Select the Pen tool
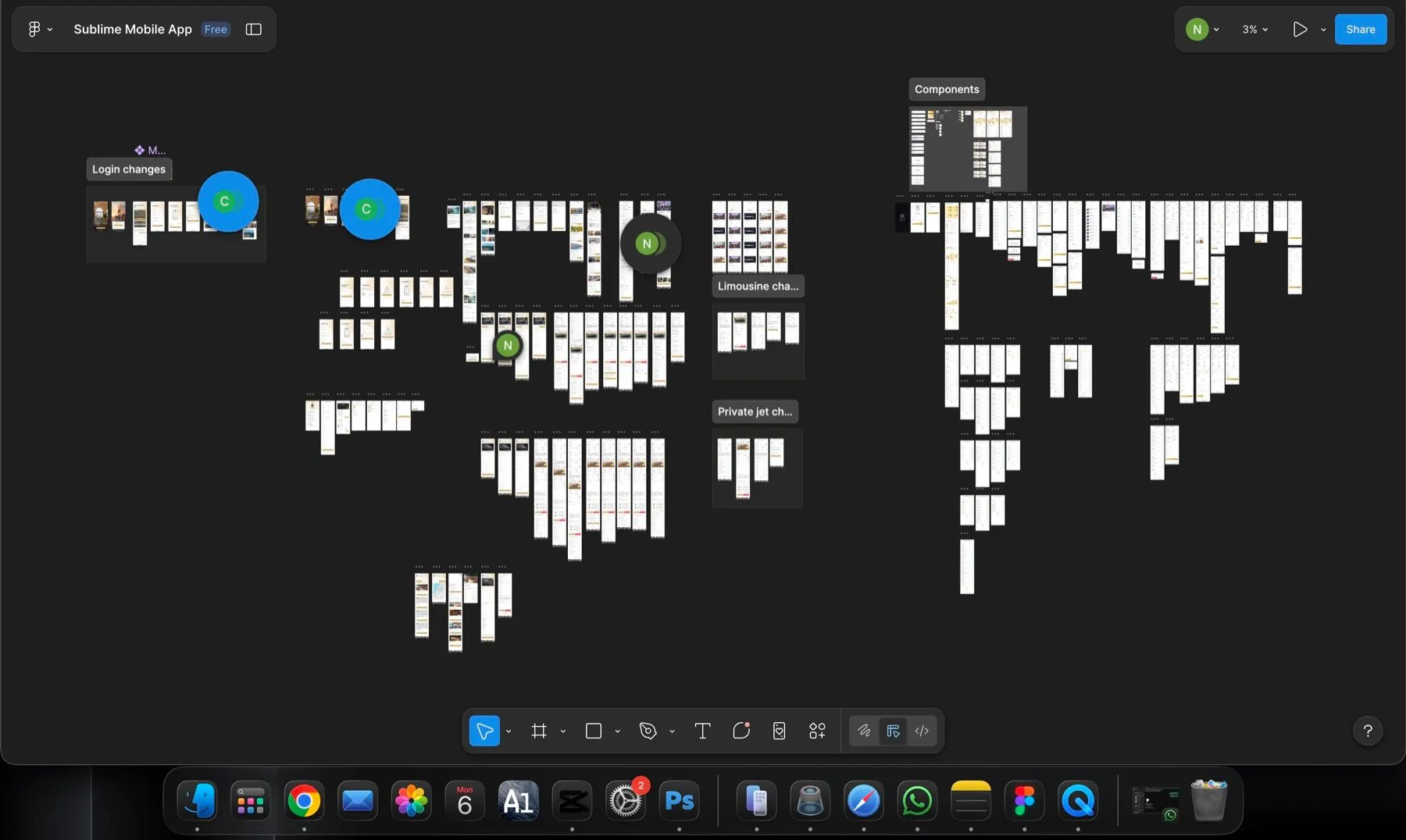The height and width of the screenshot is (840, 1406). click(x=648, y=731)
